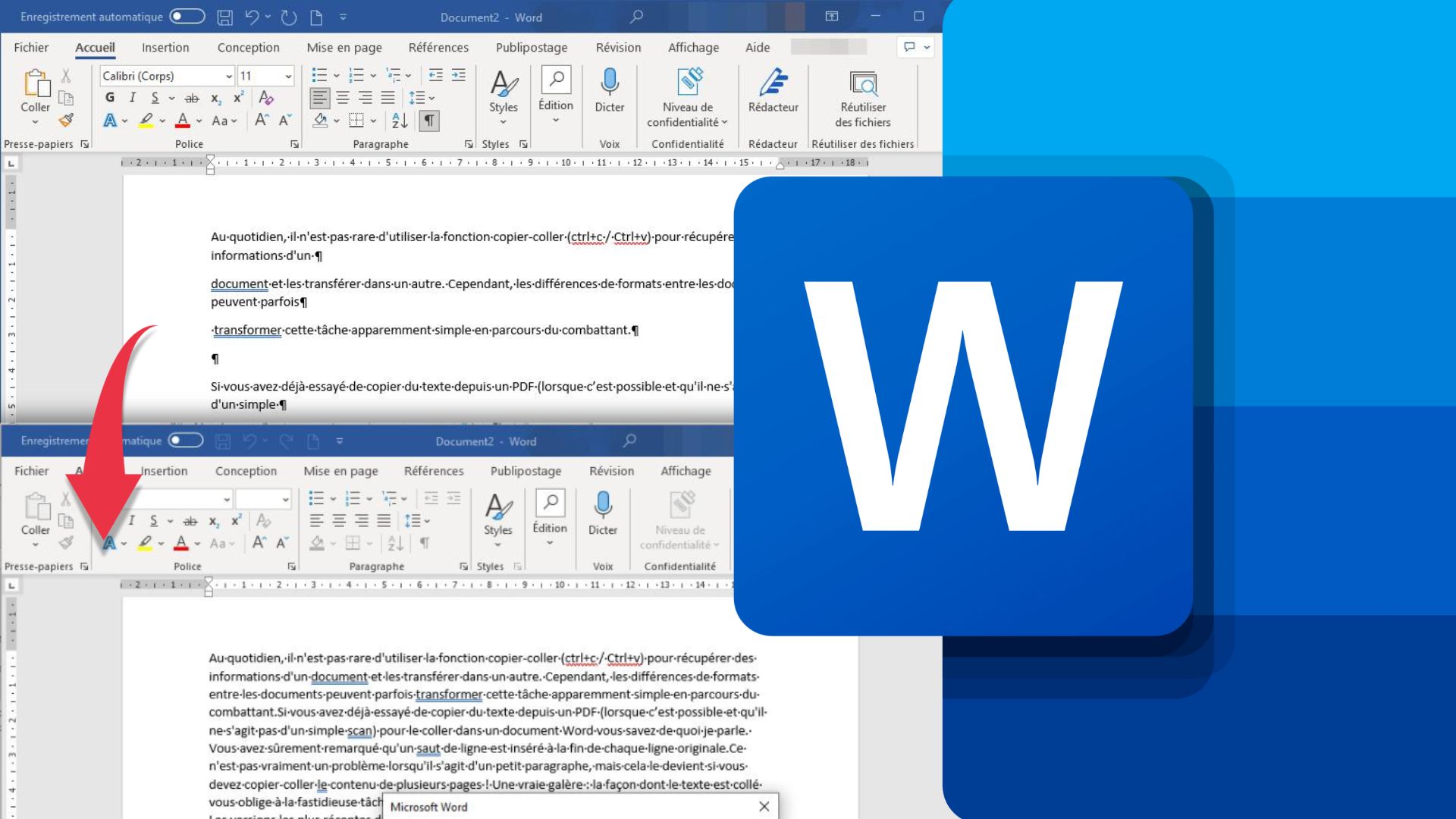Copy selection icon in top Presse-papiers group
Image resolution: width=1456 pixels, height=819 pixels.
pos(66,98)
